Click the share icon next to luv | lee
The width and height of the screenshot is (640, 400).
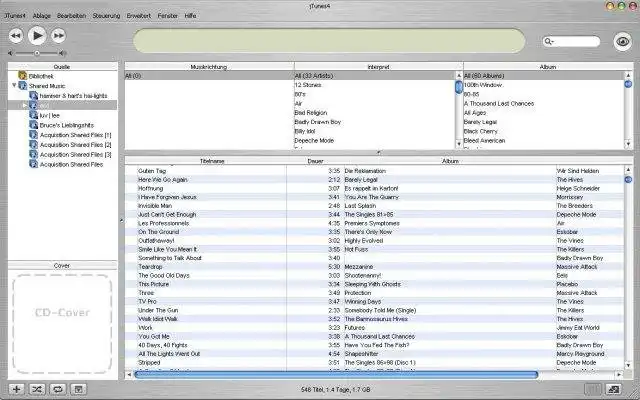[x=33, y=115]
